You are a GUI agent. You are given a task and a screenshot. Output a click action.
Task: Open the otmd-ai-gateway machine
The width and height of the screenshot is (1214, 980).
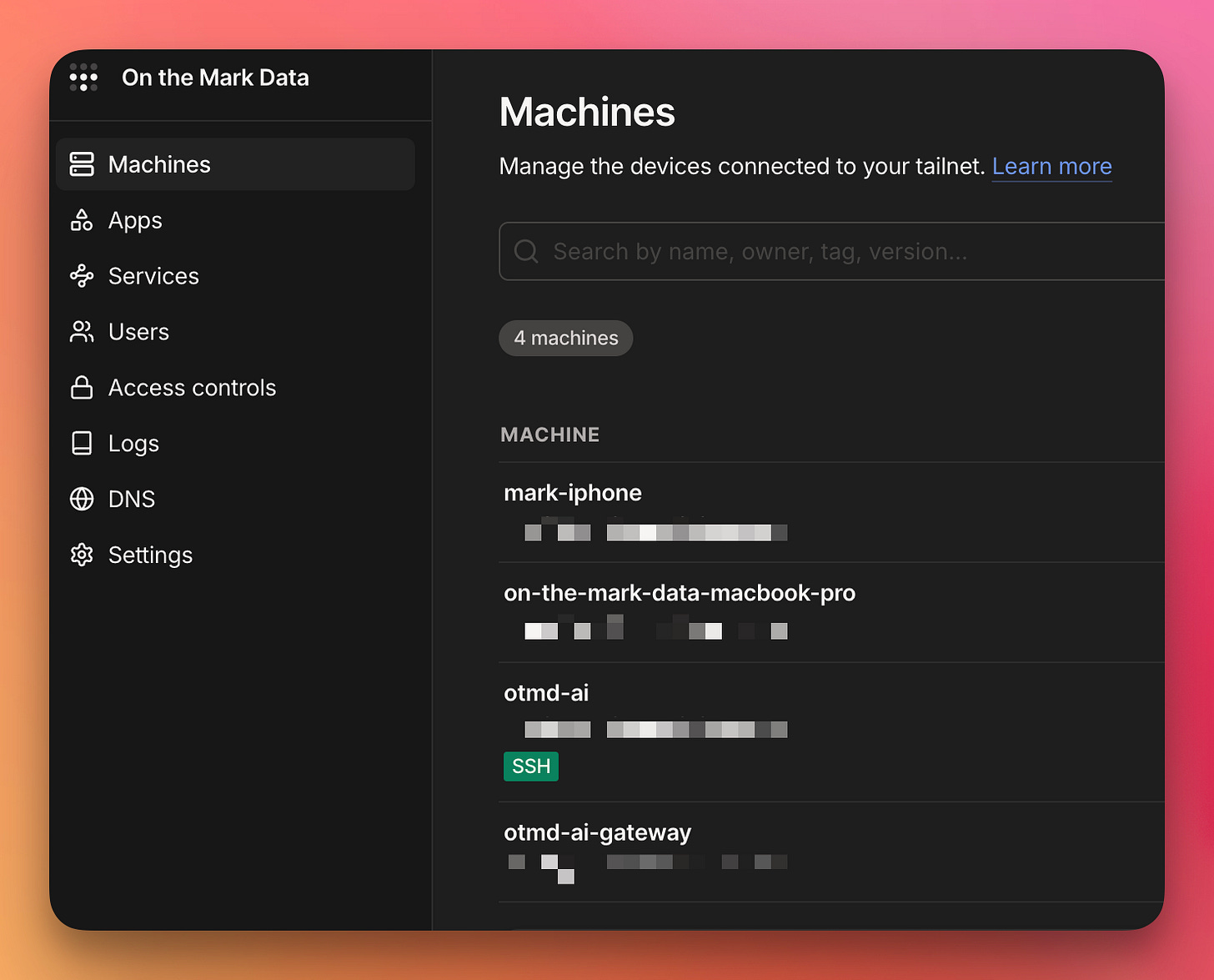tap(598, 832)
